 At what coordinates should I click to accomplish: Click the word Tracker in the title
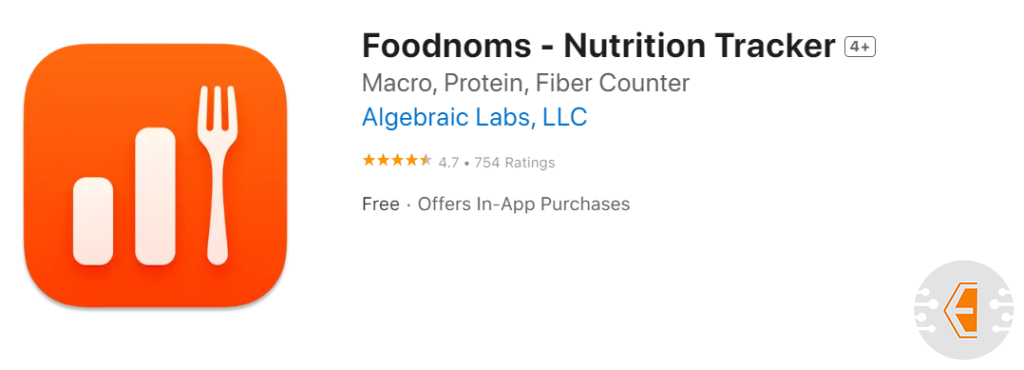coord(775,47)
